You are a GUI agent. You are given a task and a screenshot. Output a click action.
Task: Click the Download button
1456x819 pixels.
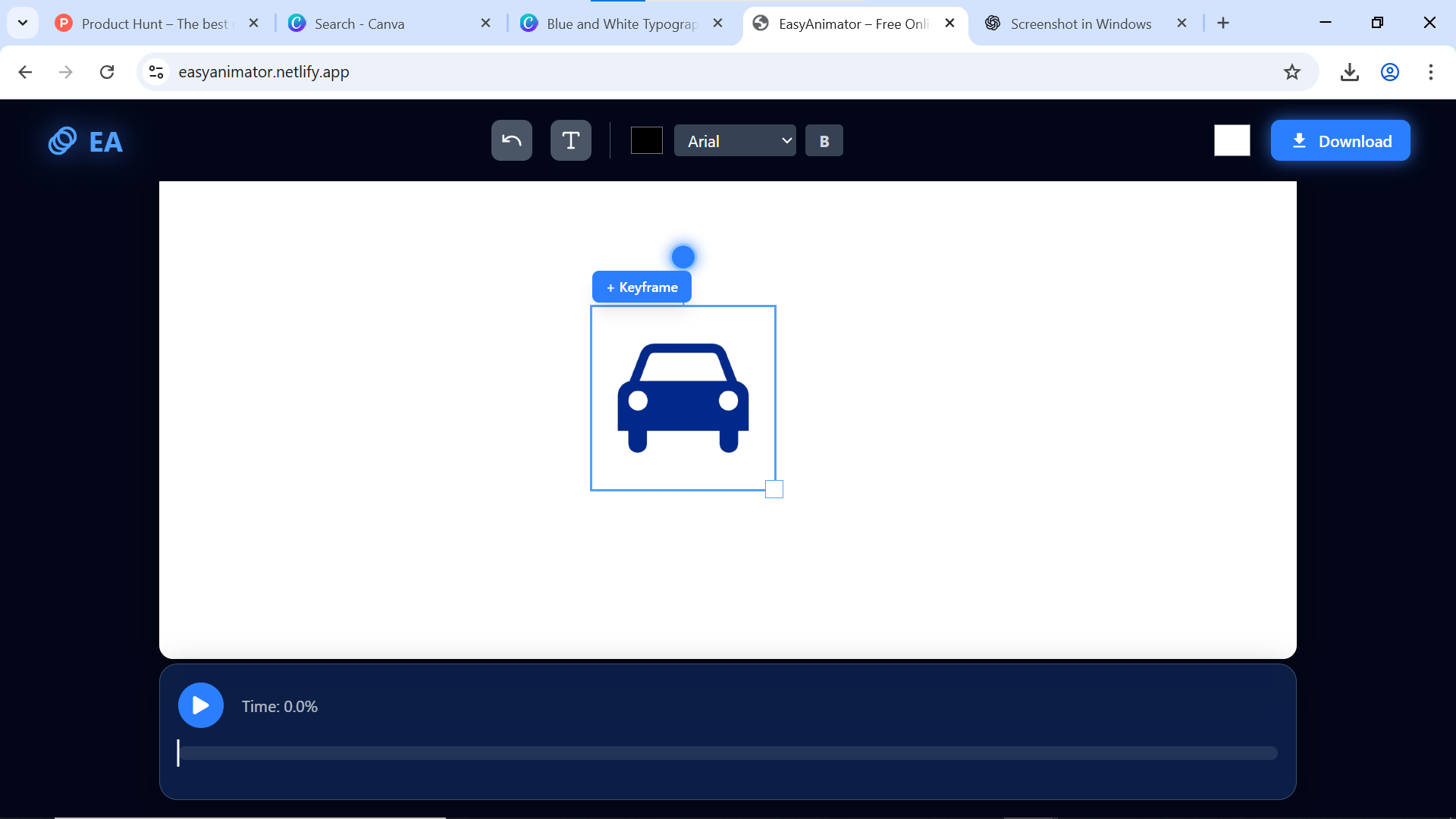pos(1341,140)
